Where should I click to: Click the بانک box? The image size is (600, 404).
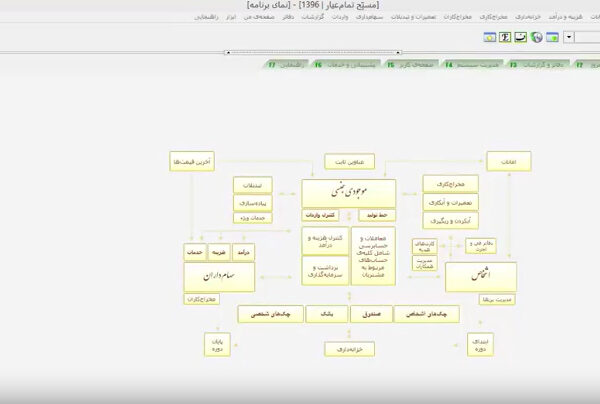click(x=327, y=314)
